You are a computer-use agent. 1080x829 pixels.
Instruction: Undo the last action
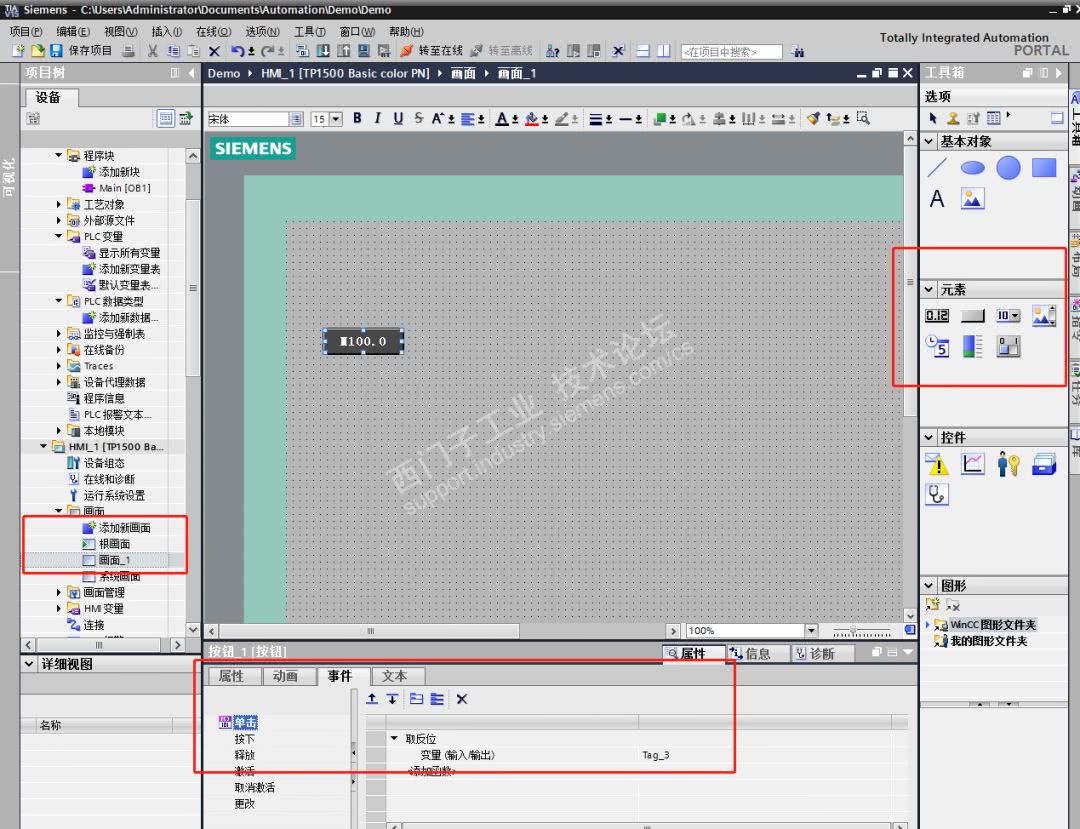pos(237,51)
